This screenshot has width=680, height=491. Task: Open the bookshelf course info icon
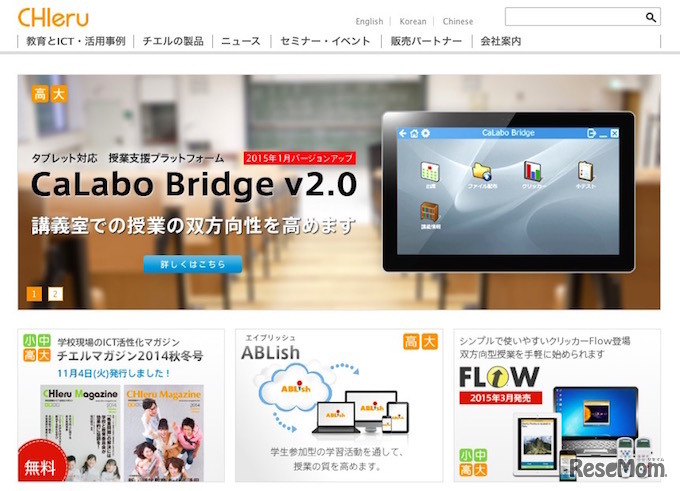(430, 213)
